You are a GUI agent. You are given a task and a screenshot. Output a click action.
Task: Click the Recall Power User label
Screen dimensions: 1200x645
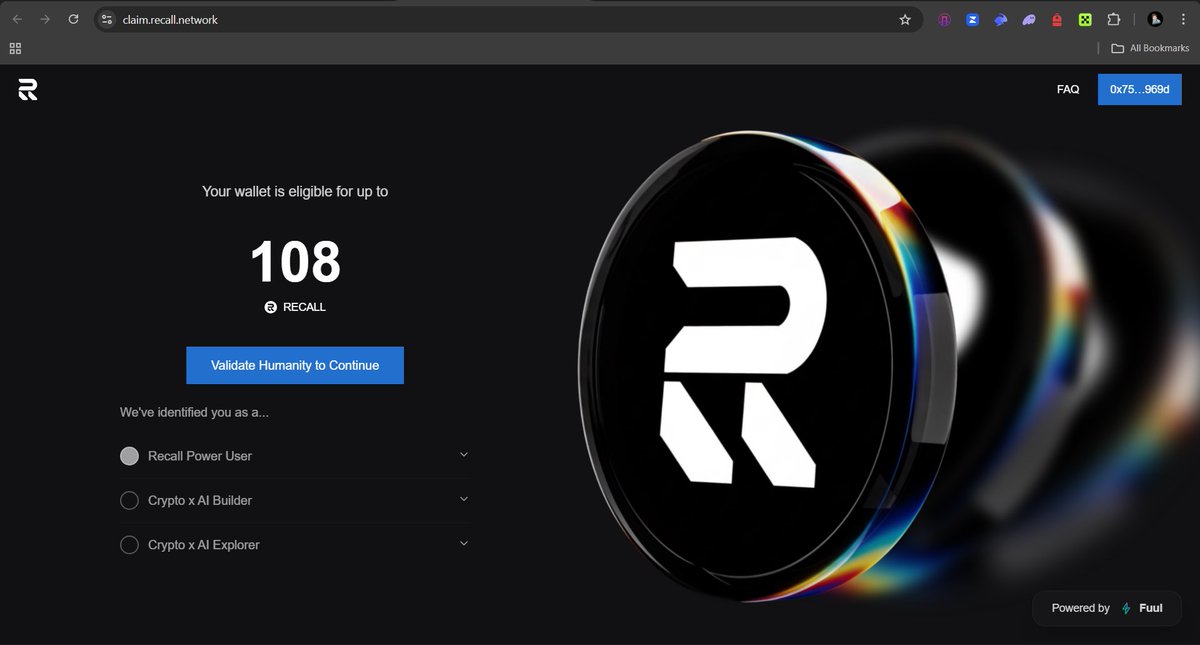(200, 456)
